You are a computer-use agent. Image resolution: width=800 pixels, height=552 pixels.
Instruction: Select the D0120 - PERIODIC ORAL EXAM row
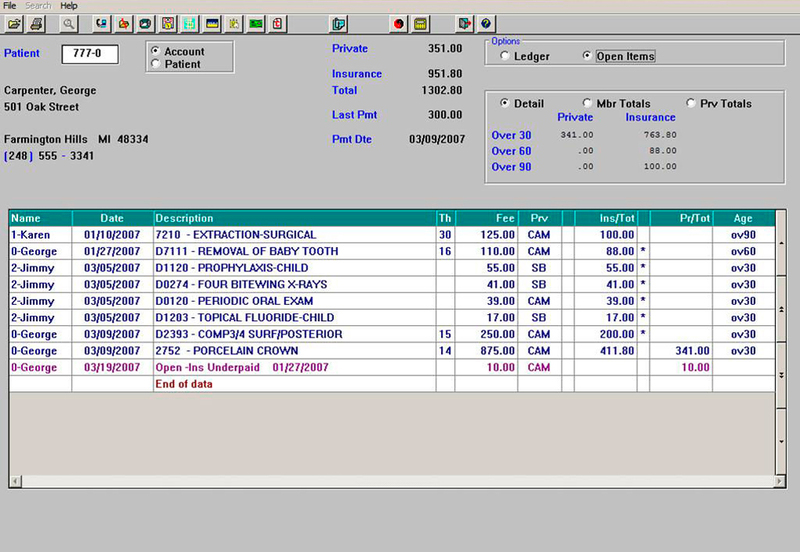coord(392,301)
